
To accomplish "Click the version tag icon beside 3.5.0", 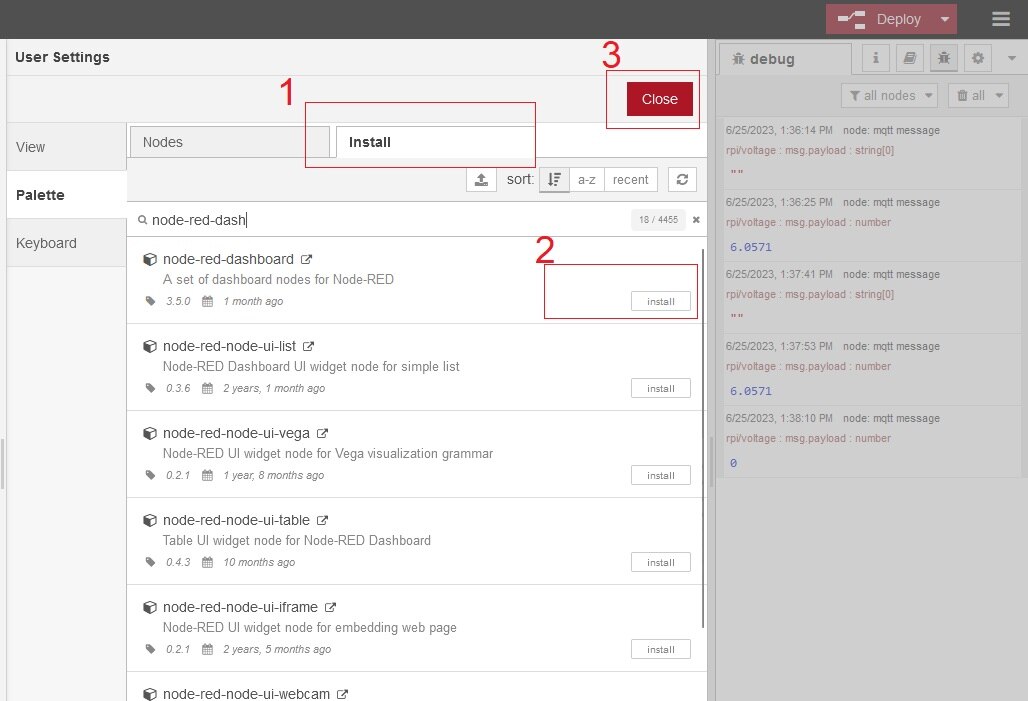I will (x=151, y=301).
